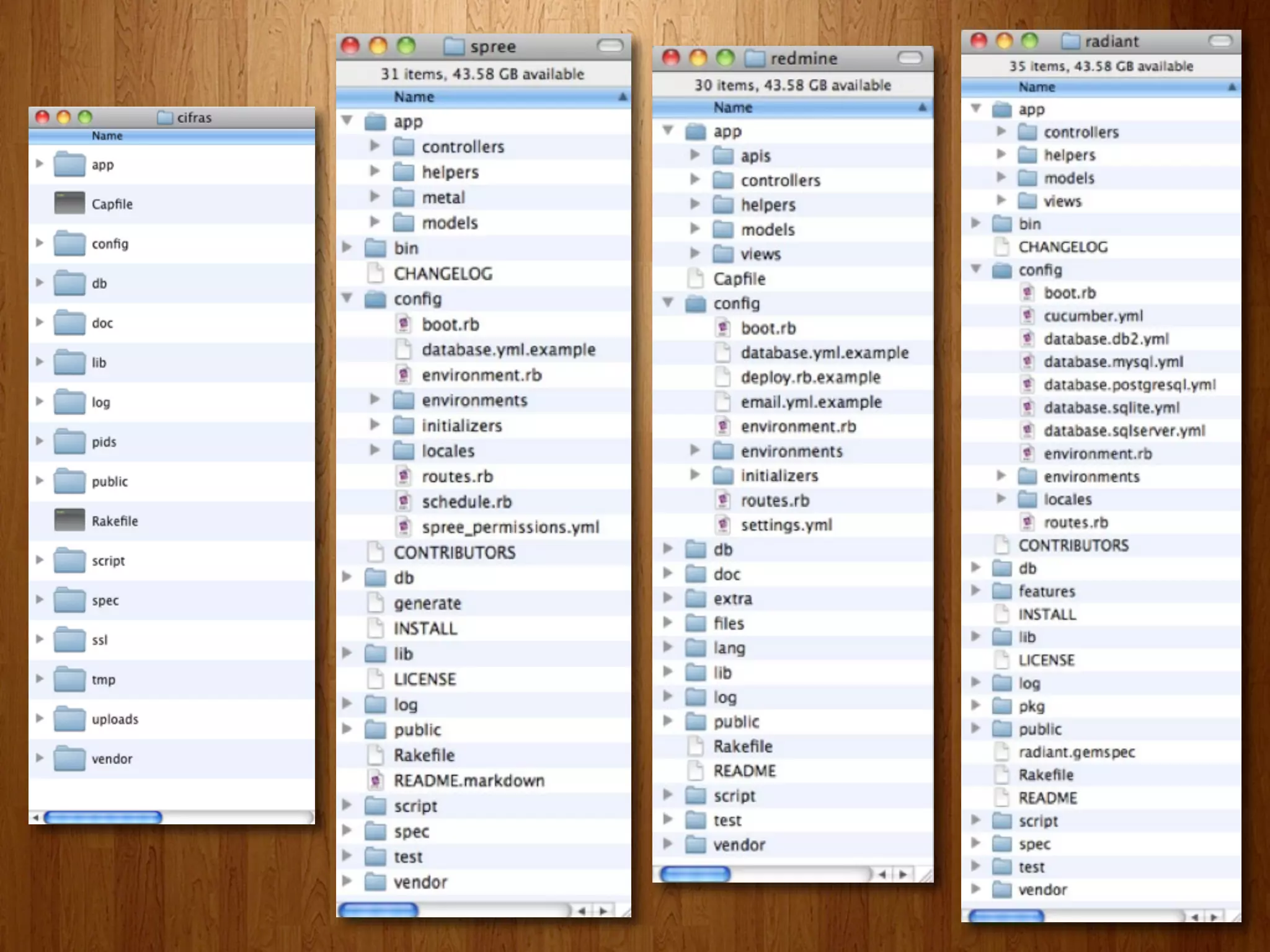Expand the features folder in radiant
Image resolution: width=1270 pixels, height=952 pixels.
click(975, 591)
